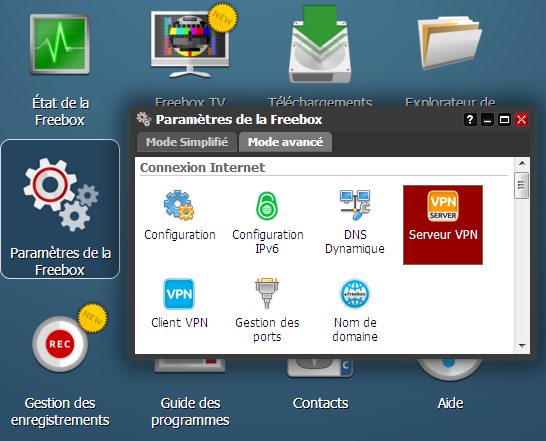Open the État de la Freebox icon
The height and width of the screenshot is (441, 546).
(60, 45)
